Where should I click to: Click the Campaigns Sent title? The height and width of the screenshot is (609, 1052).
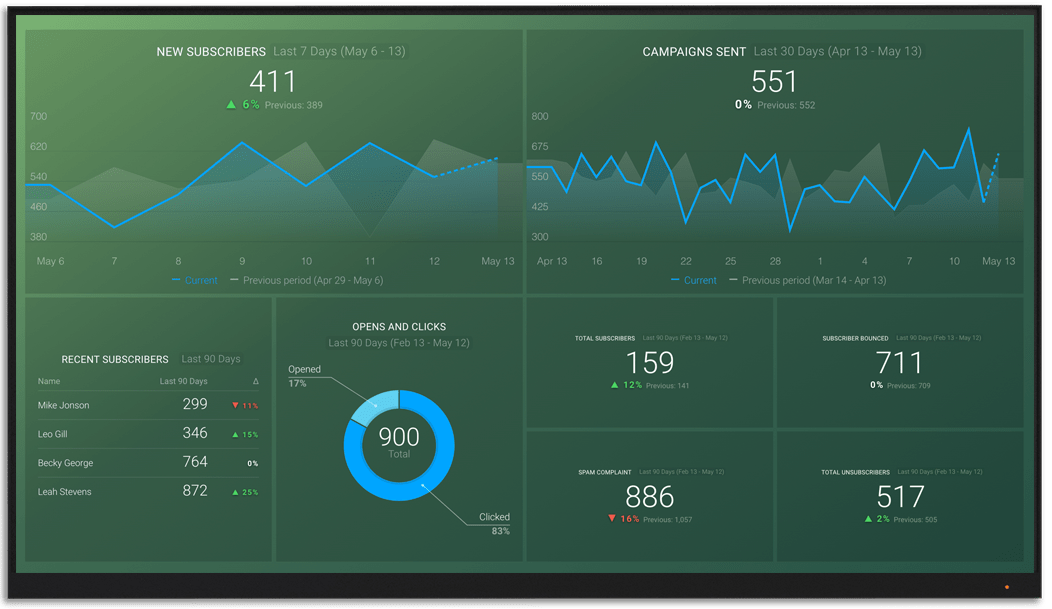pos(694,52)
